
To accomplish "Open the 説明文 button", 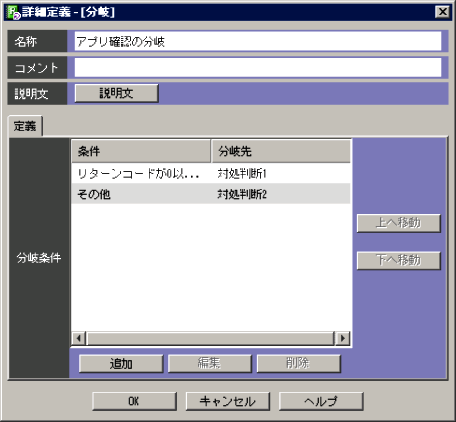I will pos(116,93).
